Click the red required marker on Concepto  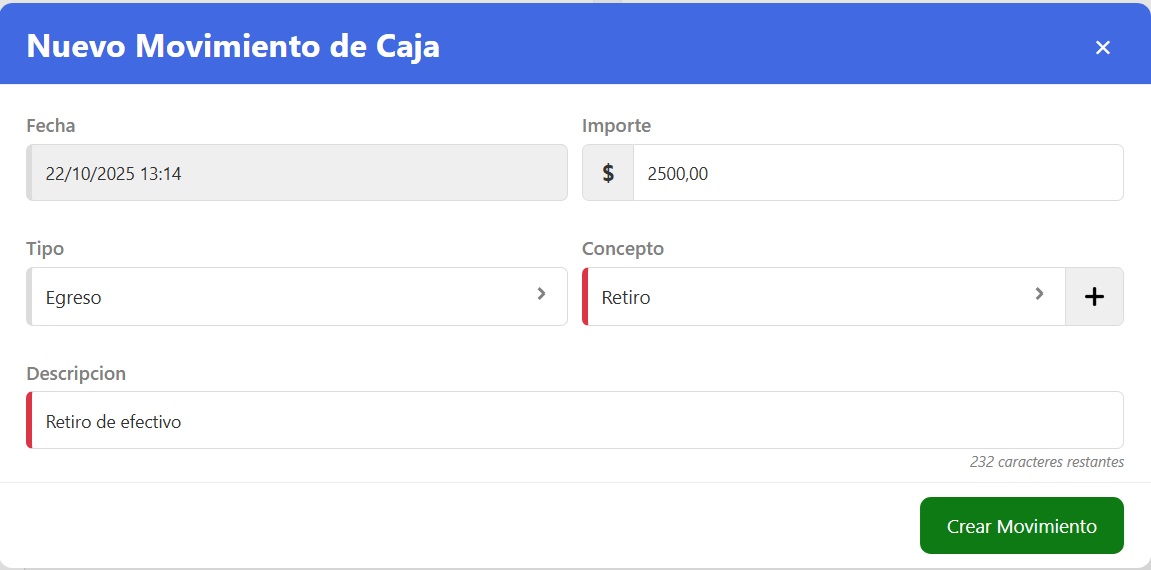point(585,297)
